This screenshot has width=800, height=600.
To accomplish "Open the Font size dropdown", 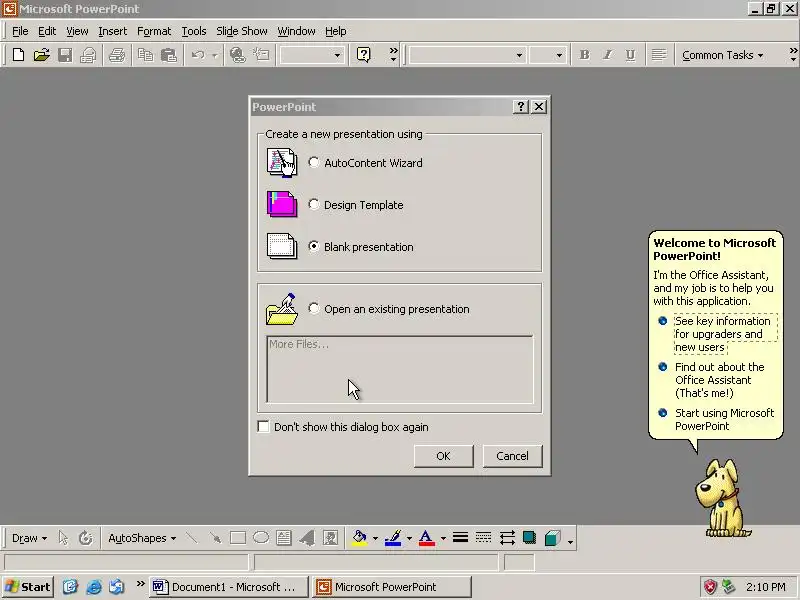I will [559, 55].
